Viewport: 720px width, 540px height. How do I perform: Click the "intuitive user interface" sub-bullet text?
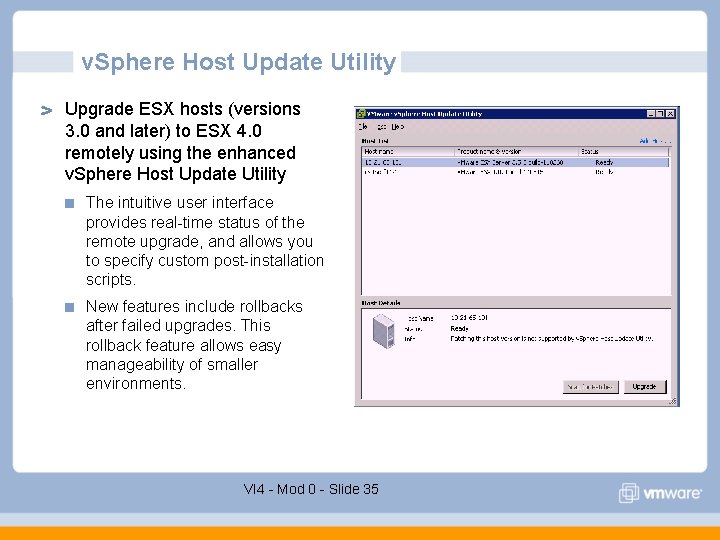(x=205, y=241)
